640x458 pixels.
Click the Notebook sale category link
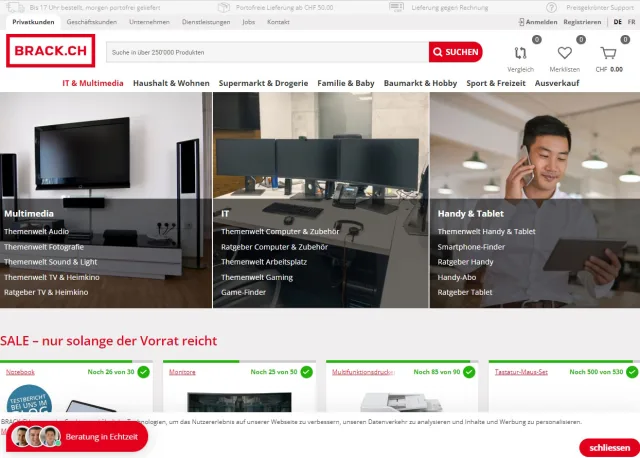pyautogui.click(x=20, y=372)
